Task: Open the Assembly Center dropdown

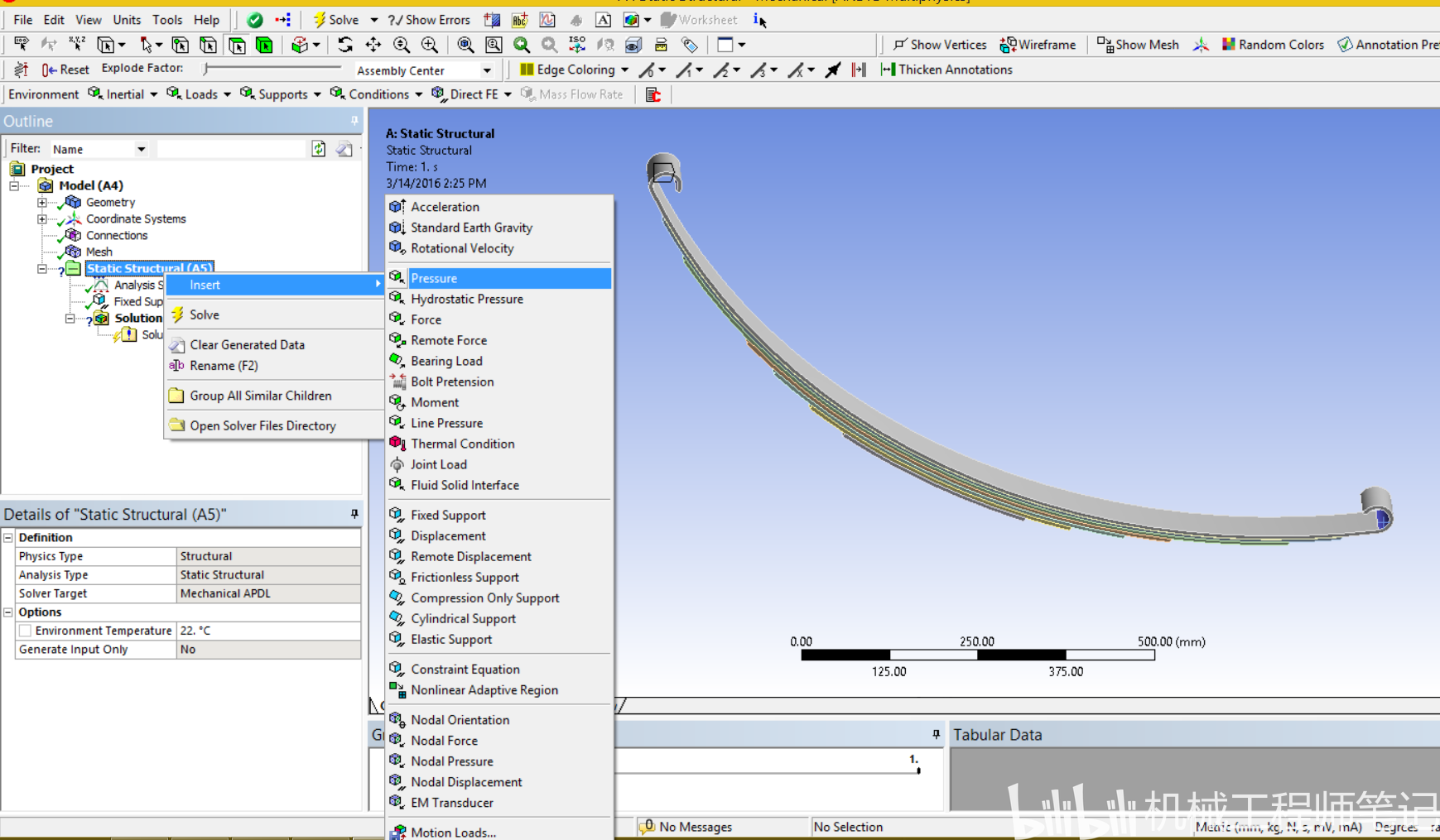Action: (x=487, y=70)
